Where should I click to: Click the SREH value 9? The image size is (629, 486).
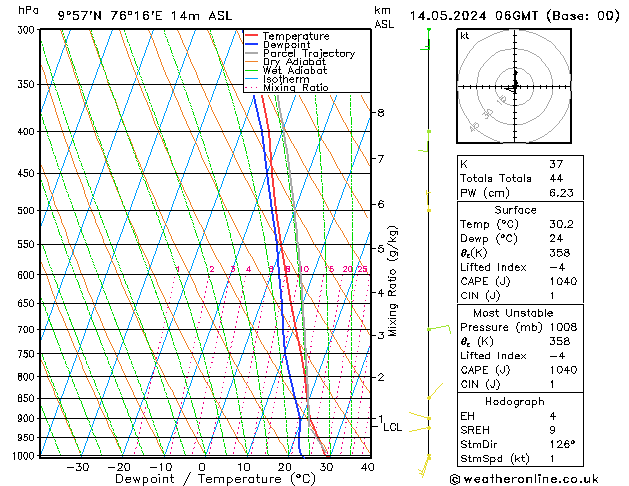point(553,430)
